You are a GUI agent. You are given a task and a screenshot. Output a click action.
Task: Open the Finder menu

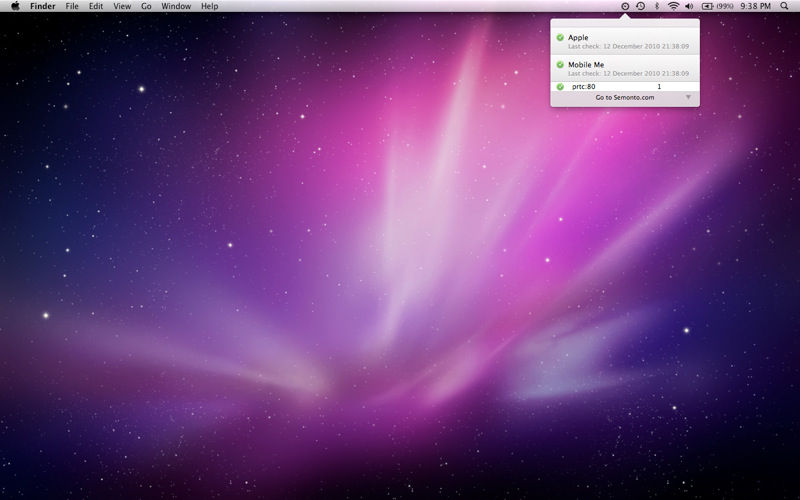(x=42, y=6)
